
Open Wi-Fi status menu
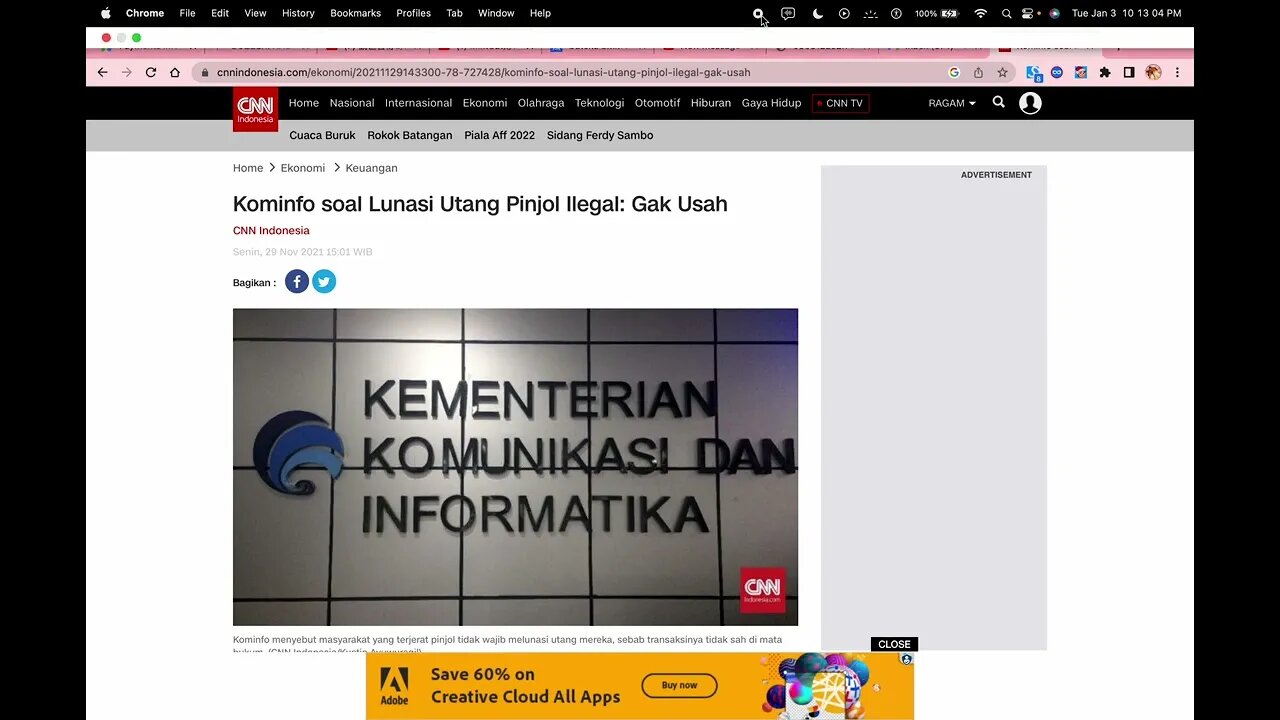point(980,13)
